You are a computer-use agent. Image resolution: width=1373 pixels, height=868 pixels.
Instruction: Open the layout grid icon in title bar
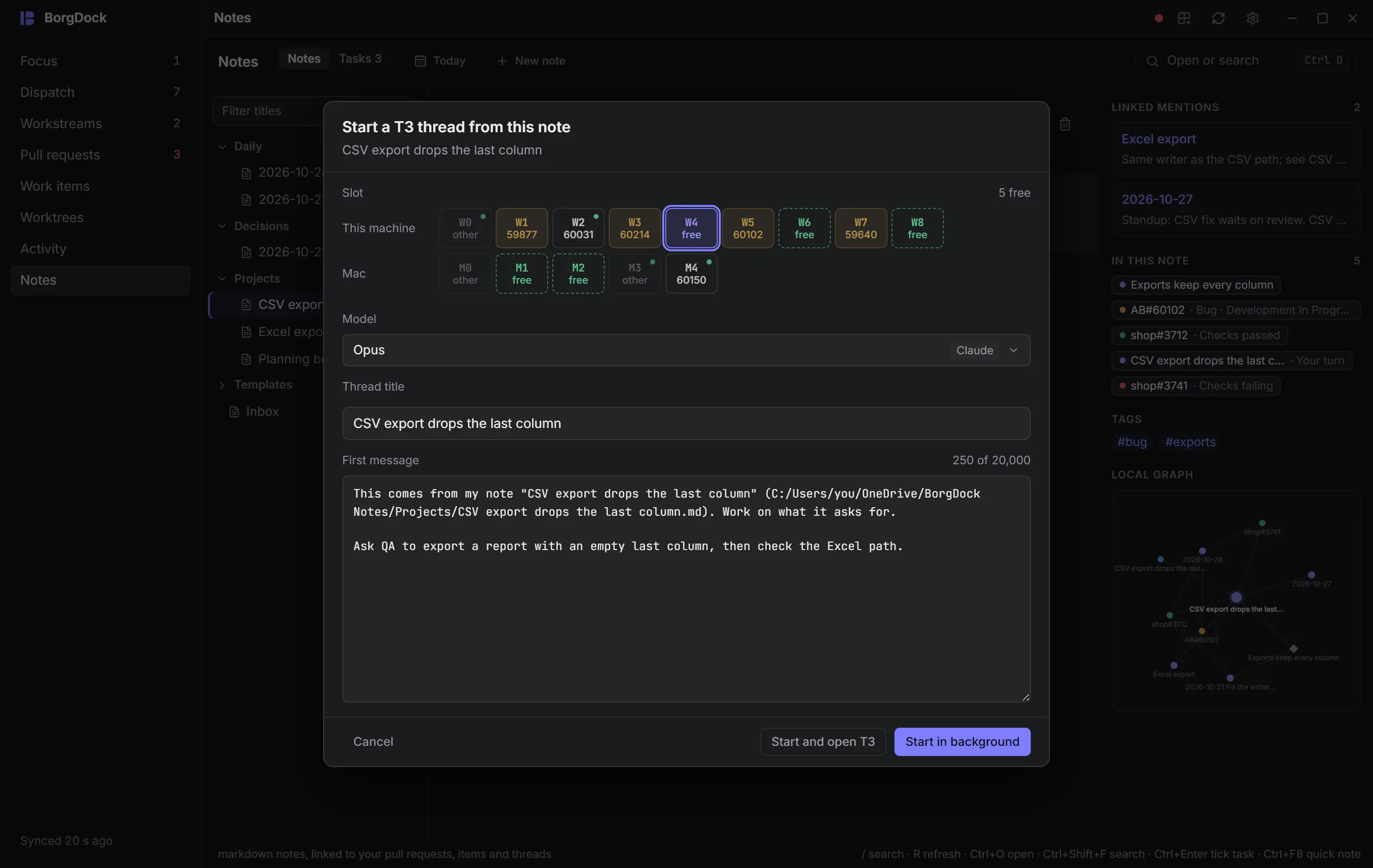(x=1184, y=18)
